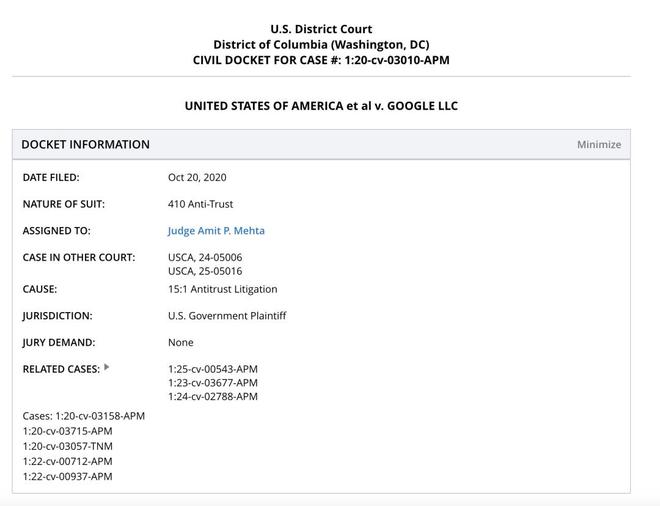Image resolution: width=660 pixels, height=506 pixels.
Task: Click the Docket Information panel header
Action: point(86,145)
